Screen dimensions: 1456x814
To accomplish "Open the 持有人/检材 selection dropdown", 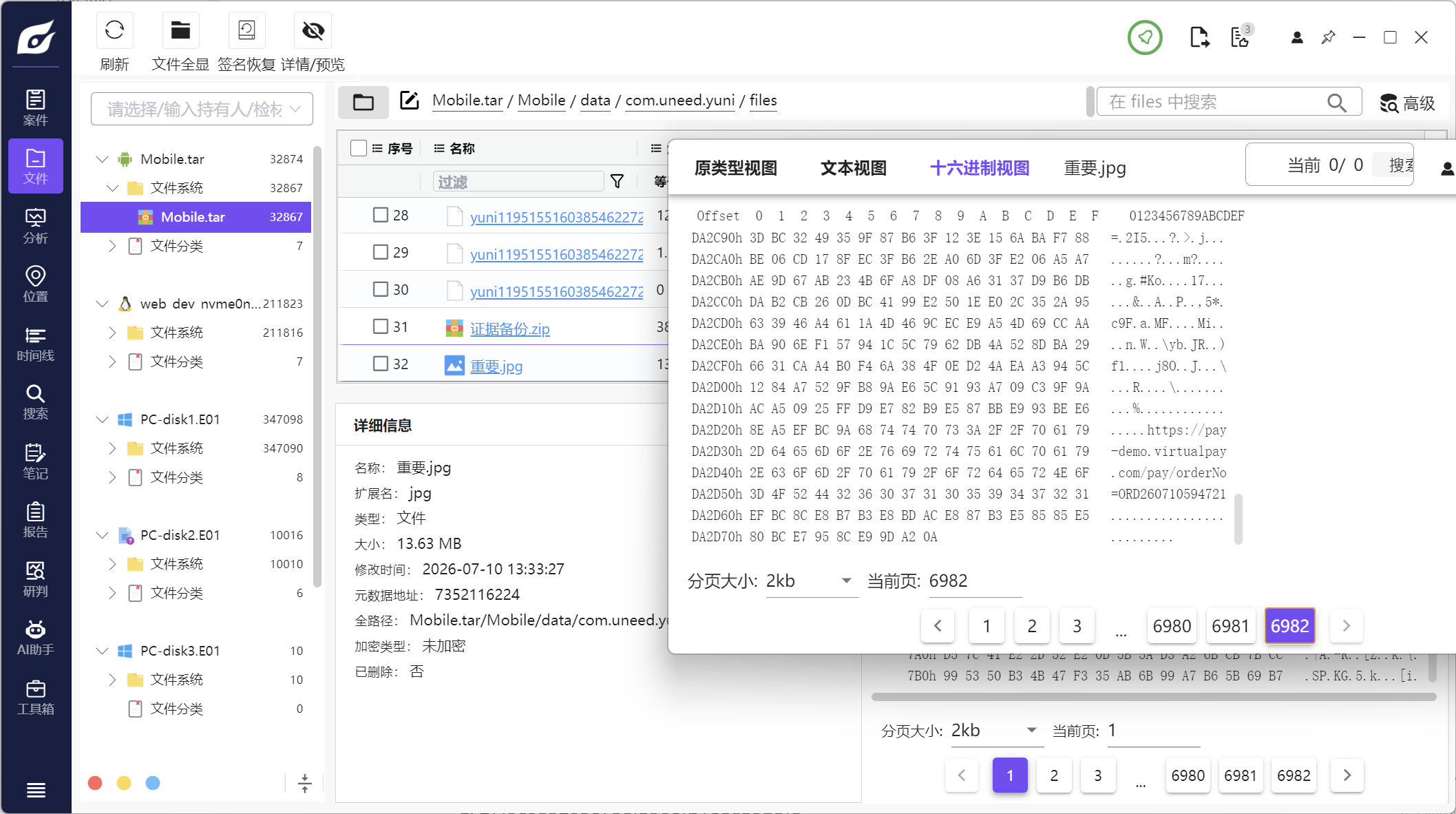I will tap(202, 109).
